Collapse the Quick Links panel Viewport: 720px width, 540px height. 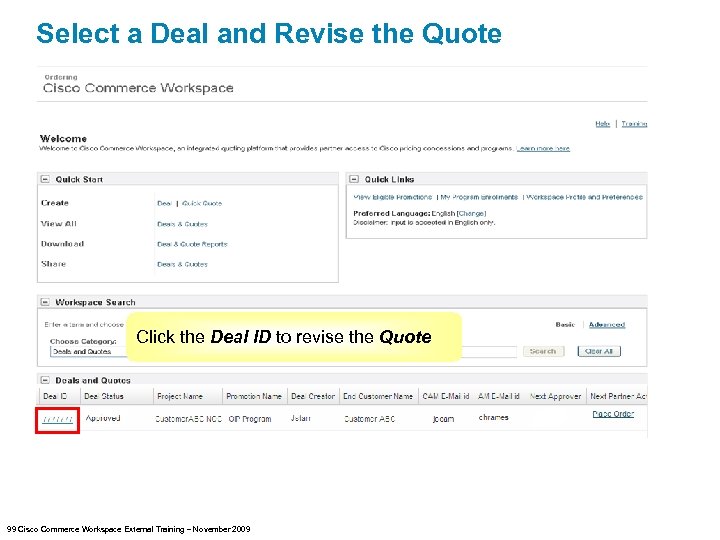(354, 179)
